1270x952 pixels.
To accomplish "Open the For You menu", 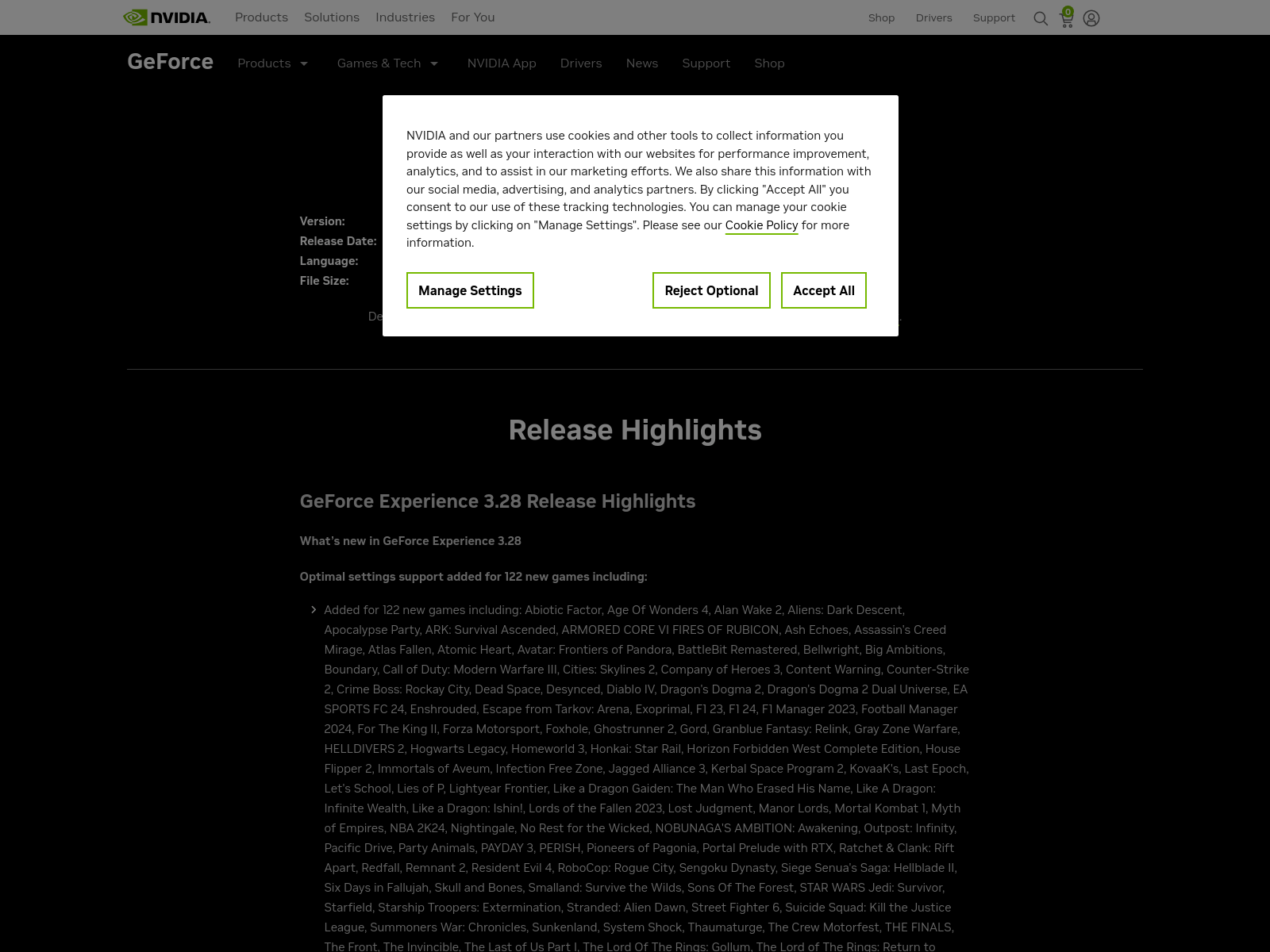I will pyautogui.click(x=473, y=17).
